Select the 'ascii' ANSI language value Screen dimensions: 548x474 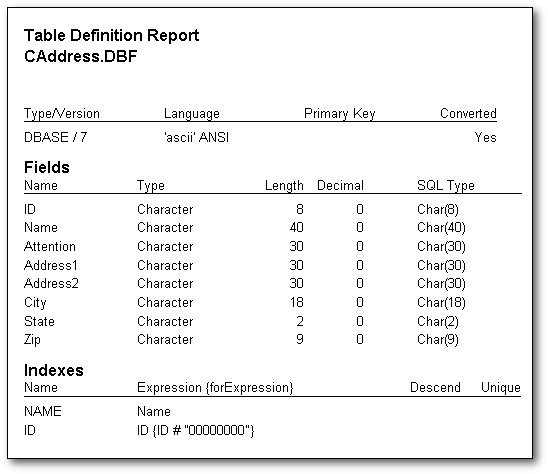tap(196, 137)
